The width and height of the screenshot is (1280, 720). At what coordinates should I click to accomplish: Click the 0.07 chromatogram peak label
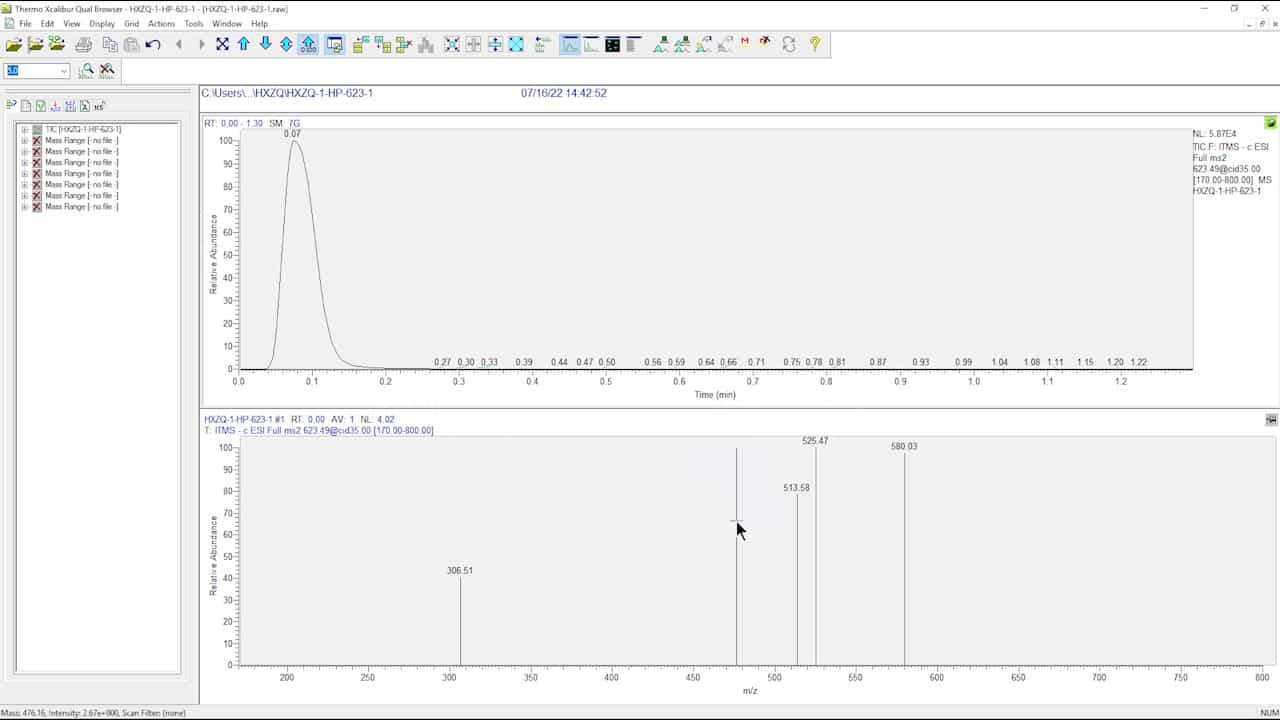coord(292,134)
